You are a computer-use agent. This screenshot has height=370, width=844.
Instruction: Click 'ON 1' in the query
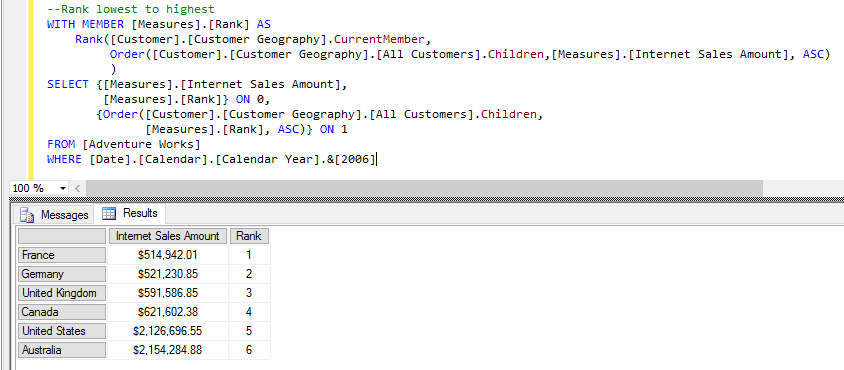(x=334, y=130)
